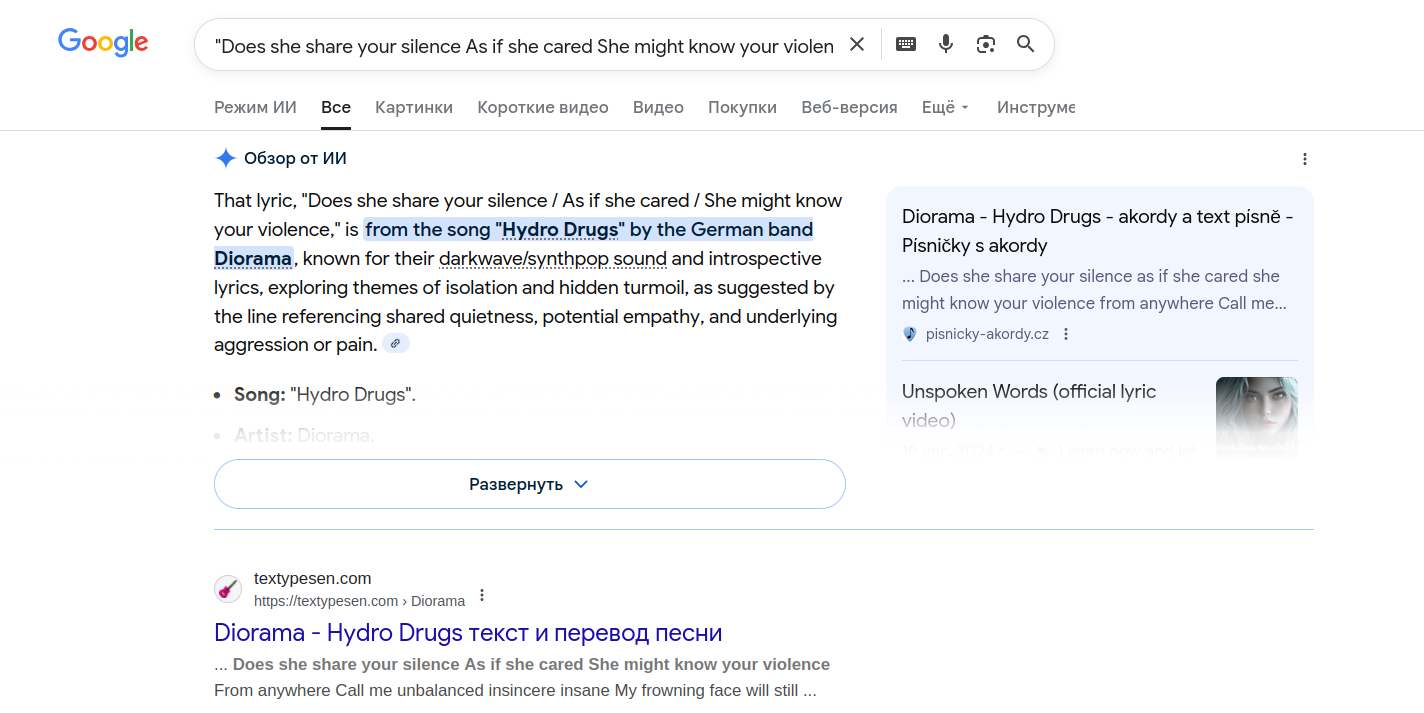Open search by image camera icon
1424x713 pixels.
(986, 44)
